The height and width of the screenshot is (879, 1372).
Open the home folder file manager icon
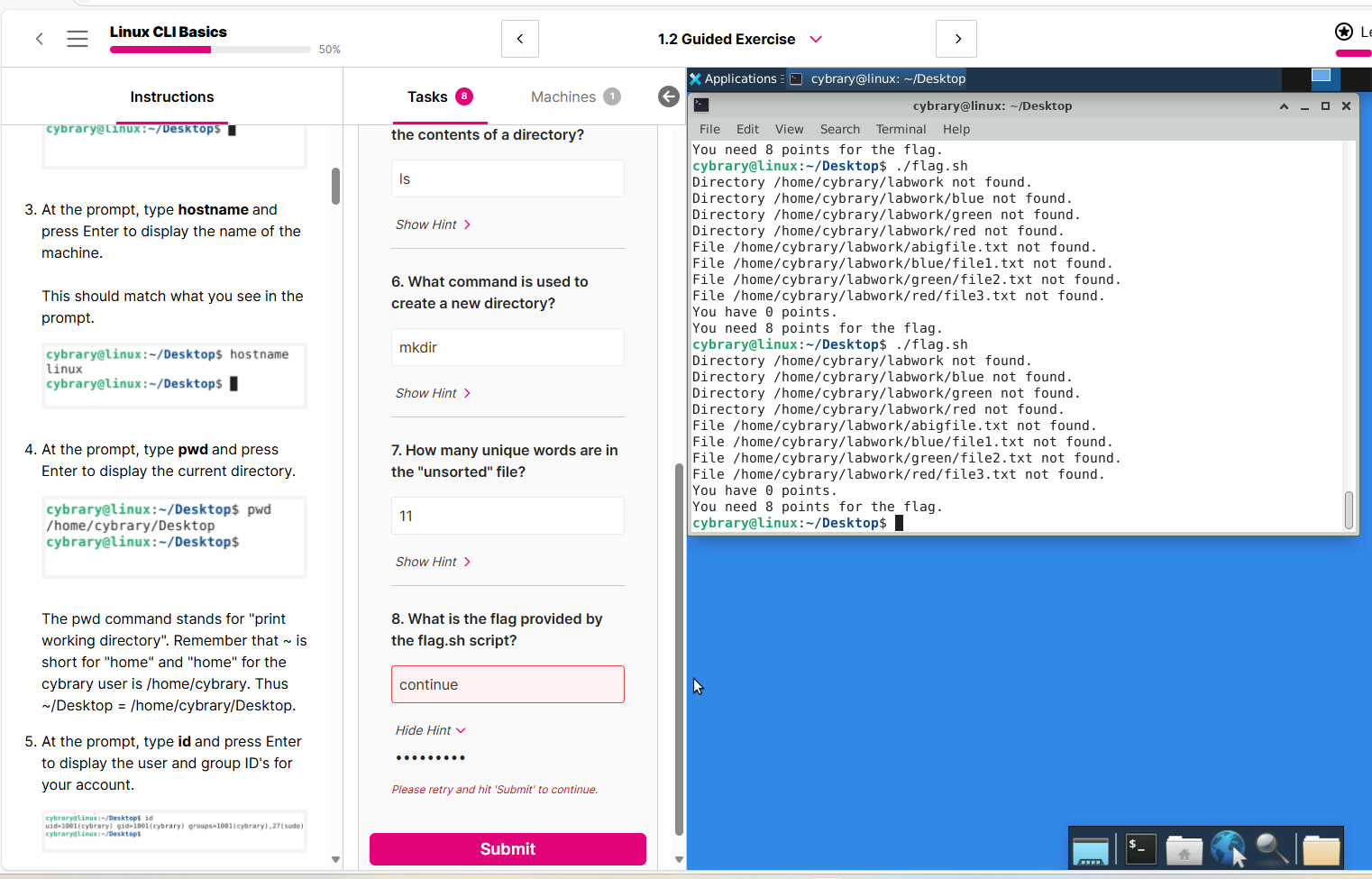[1184, 849]
